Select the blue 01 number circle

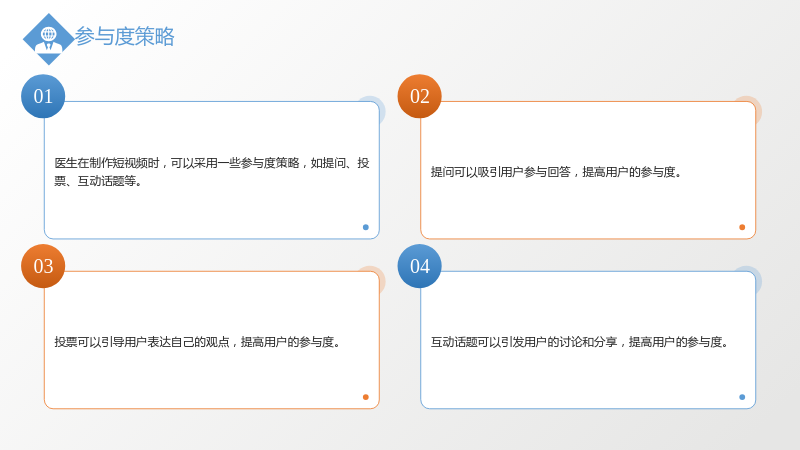pyautogui.click(x=43, y=96)
